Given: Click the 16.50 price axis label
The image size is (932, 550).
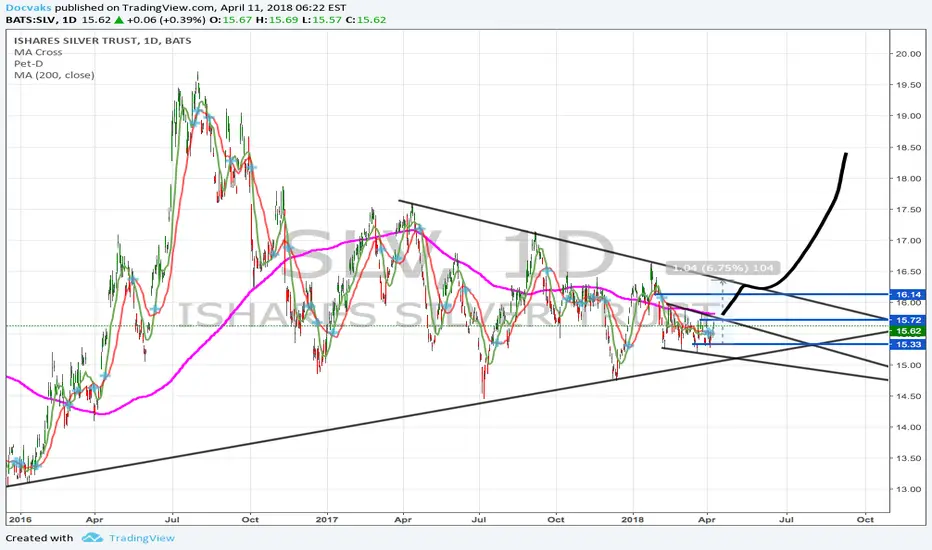Looking at the screenshot, I should pyautogui.click(x=908, y=272).
